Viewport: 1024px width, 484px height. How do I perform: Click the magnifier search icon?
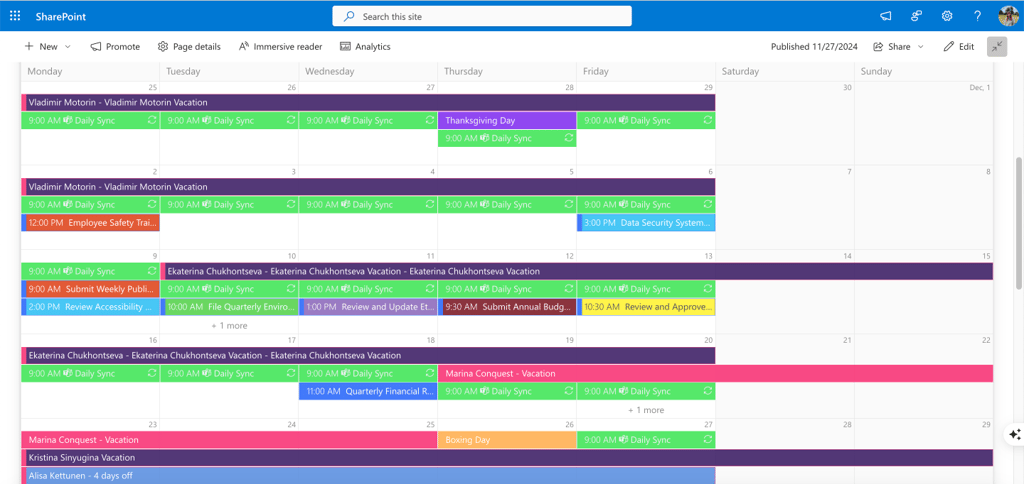point(349,16)
